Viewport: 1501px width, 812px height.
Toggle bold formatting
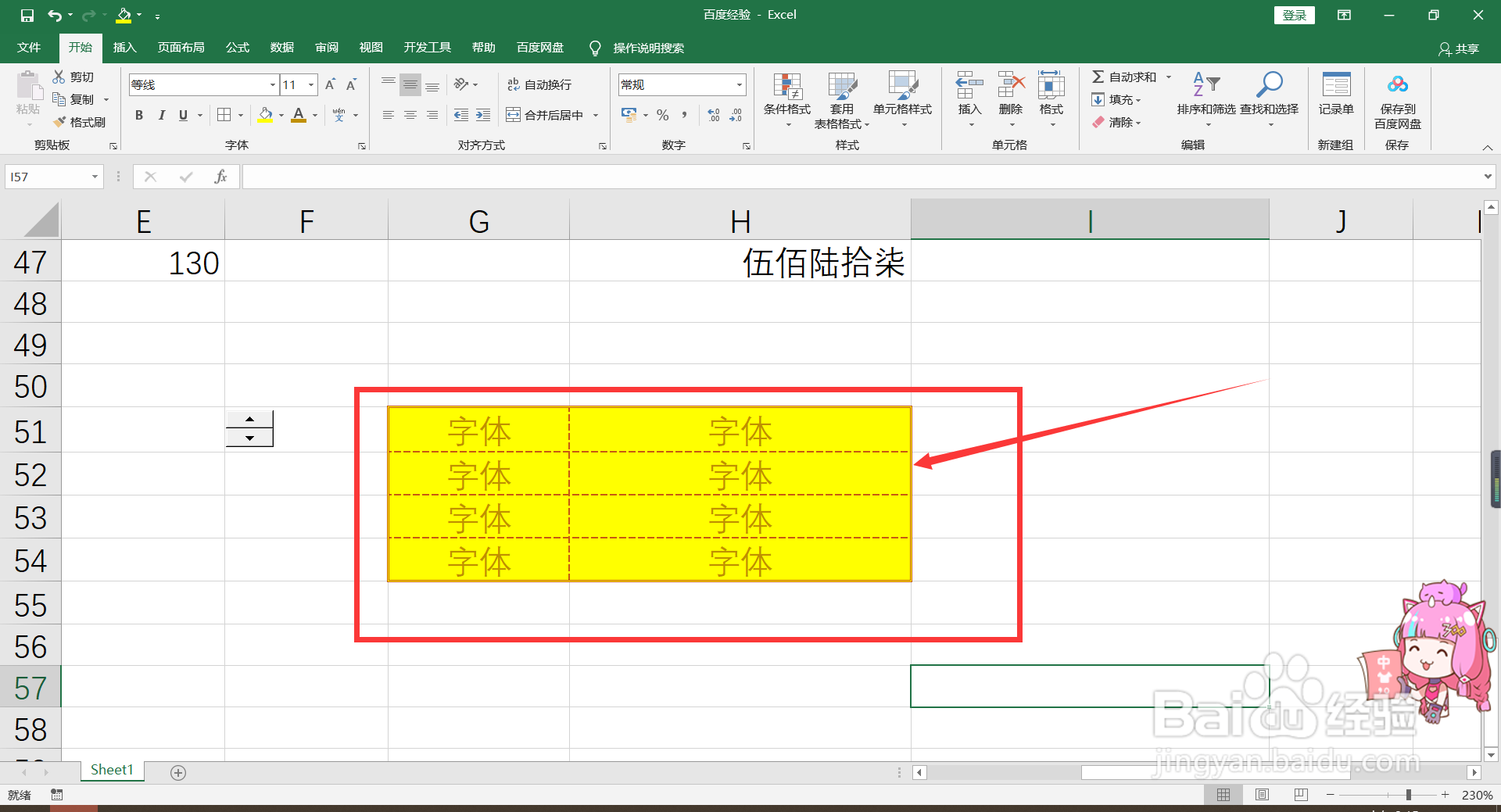(x=139, y=115)
